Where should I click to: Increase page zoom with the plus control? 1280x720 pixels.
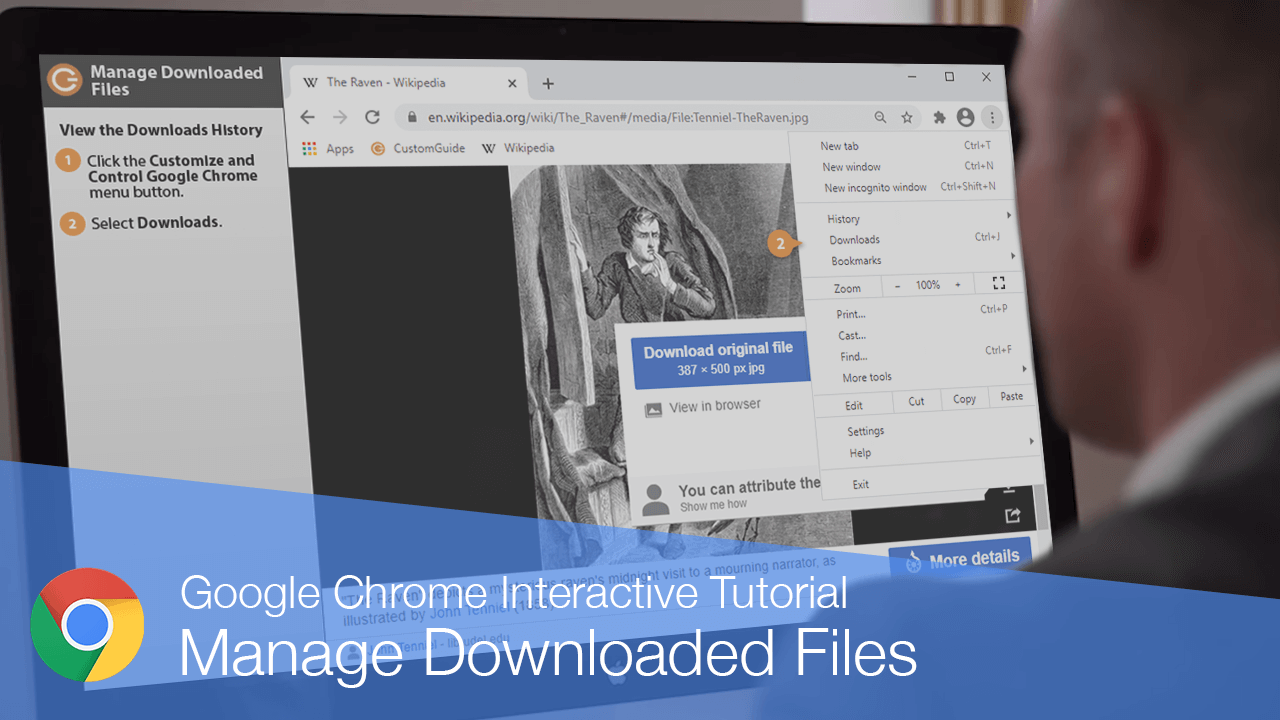[x=957, y=284]
